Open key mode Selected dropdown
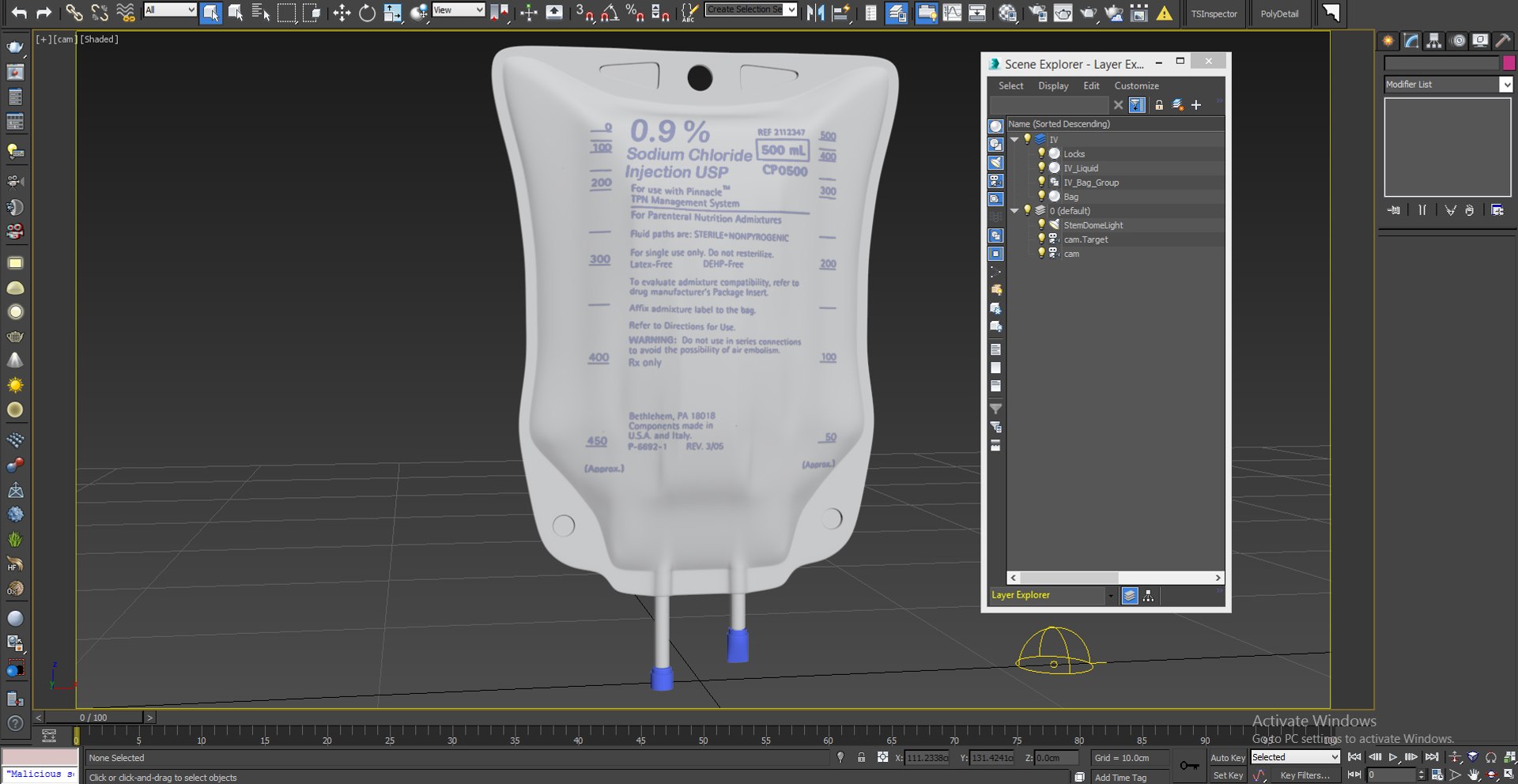This screenshot has height=784, width=1518. (1295, 757)
